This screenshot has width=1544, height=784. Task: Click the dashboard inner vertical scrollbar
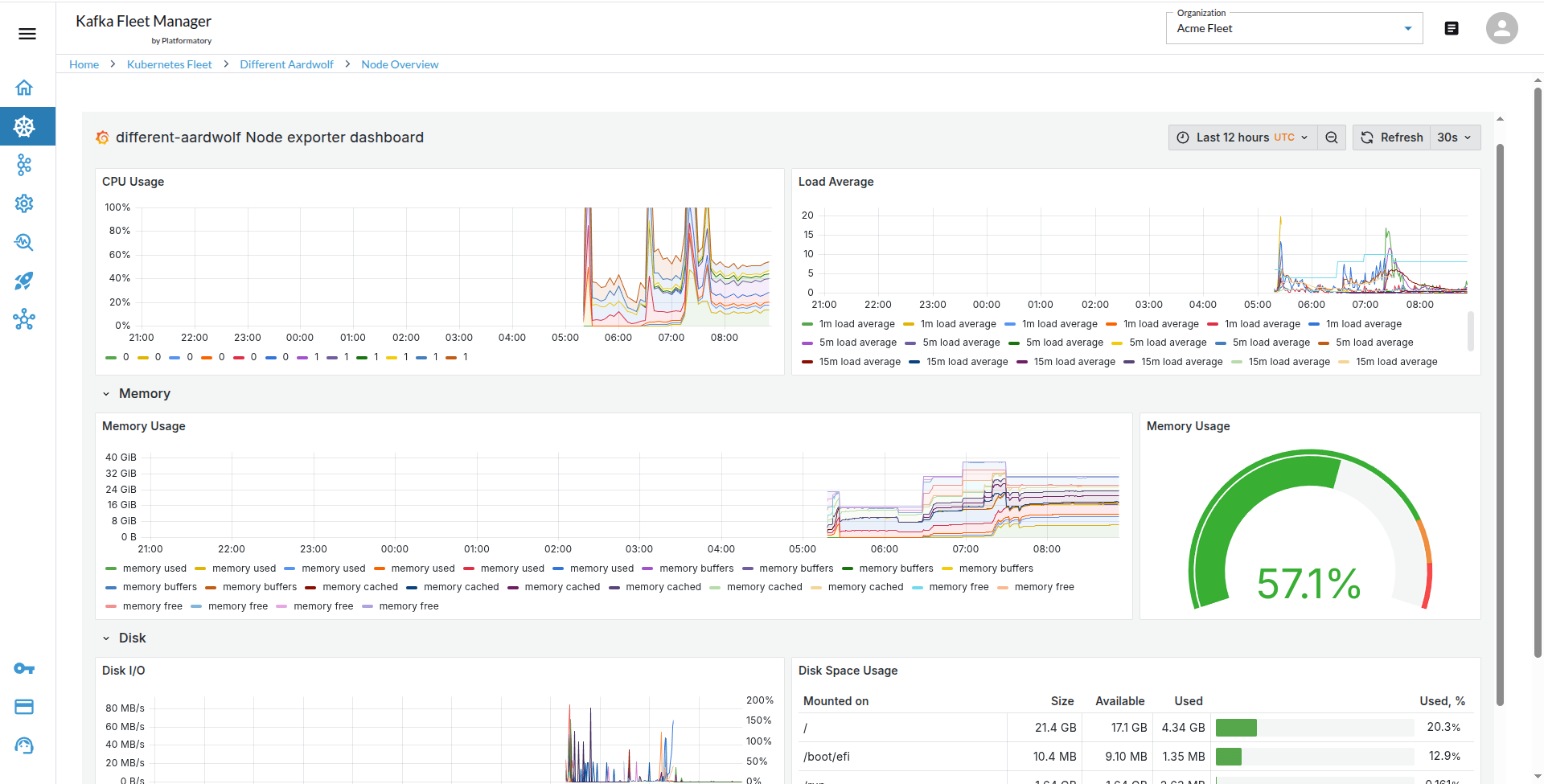click(x=1500, y=425)
